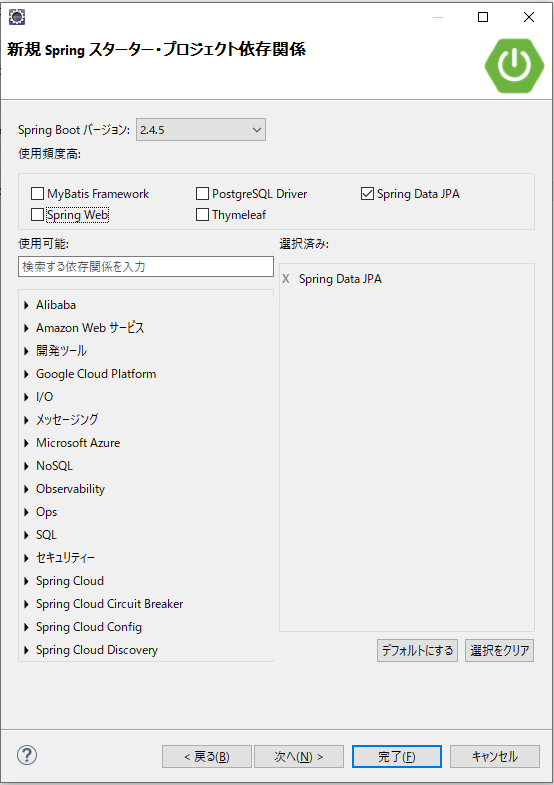The image size is (554, 785).
Task: Expand the Spring Cloud Config category
Action: (27, 627)
